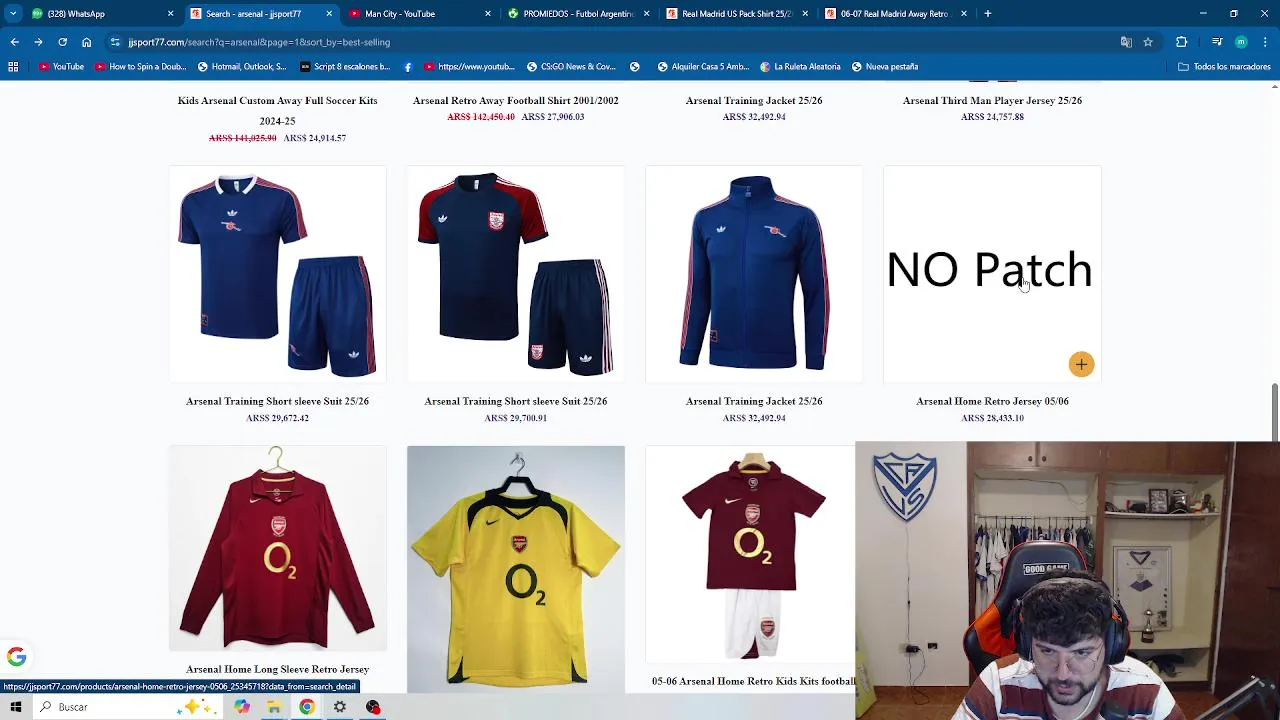Open the browser home icon

(x=86, y=42)
